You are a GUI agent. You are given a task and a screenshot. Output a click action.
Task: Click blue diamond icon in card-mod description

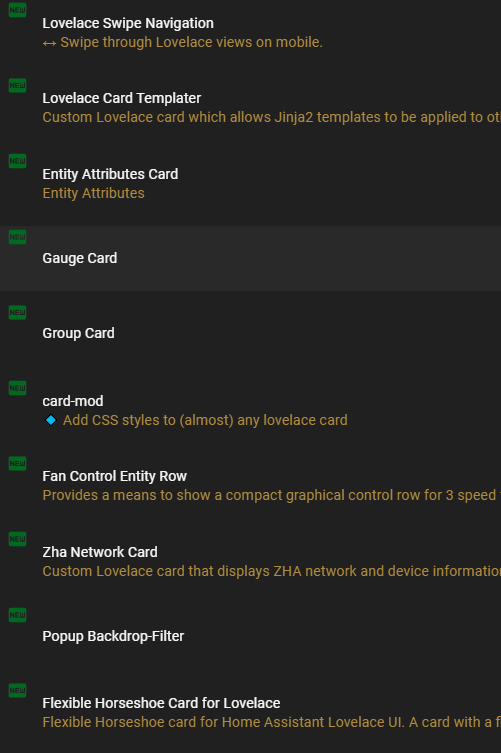tap(50, 420)
